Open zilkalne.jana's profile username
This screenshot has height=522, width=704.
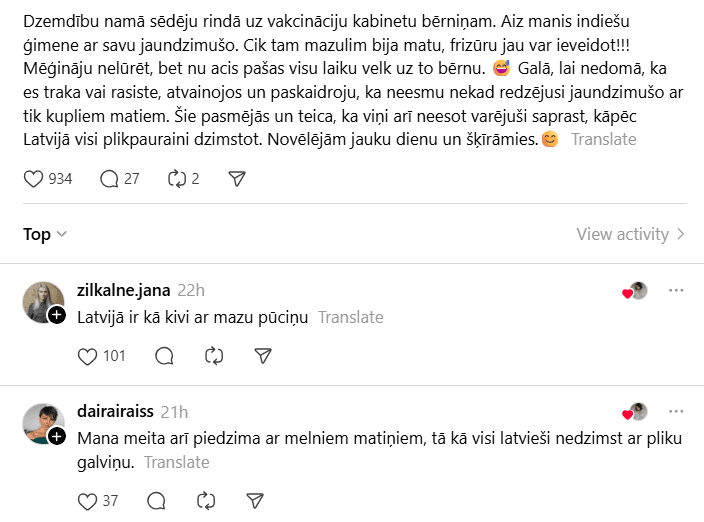point(122,290)
